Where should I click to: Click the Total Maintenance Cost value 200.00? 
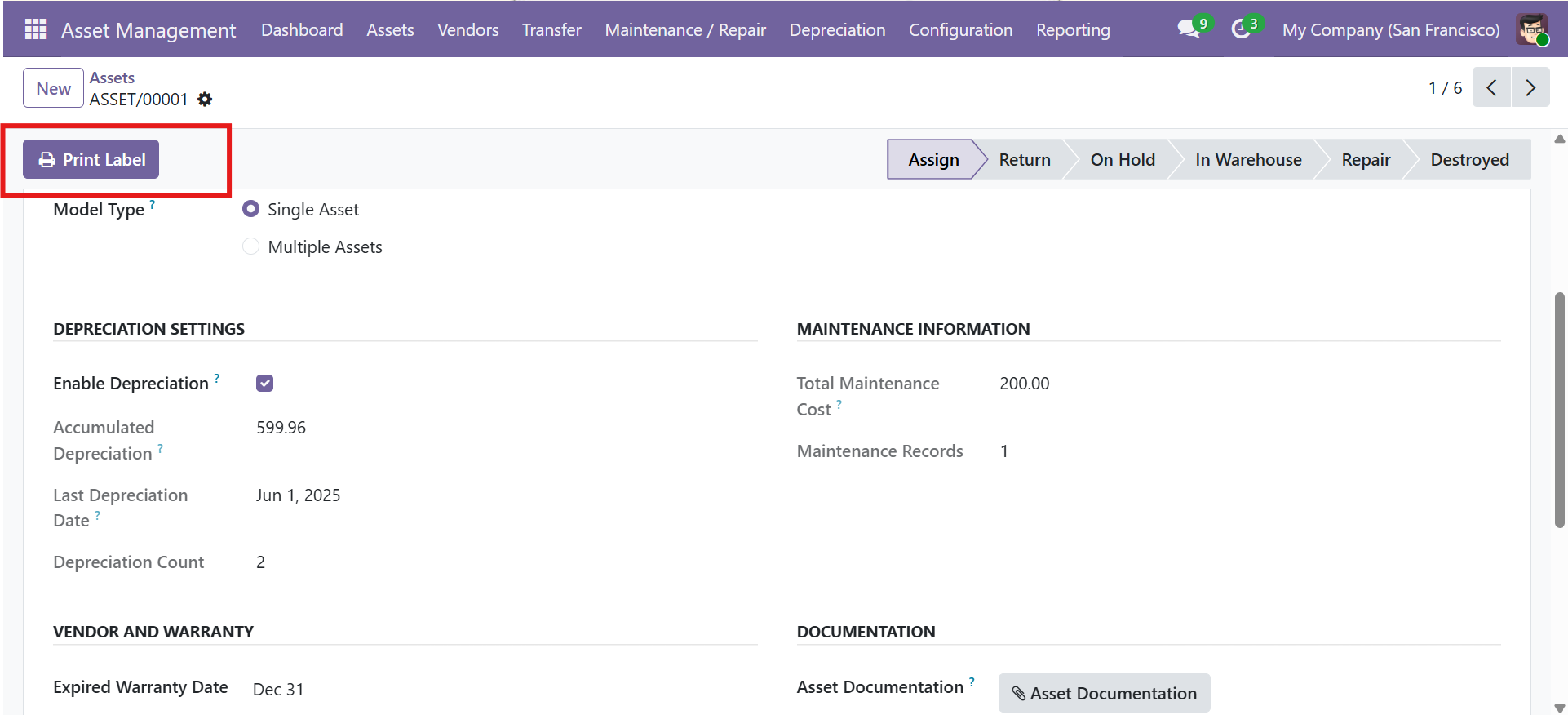1025,384
